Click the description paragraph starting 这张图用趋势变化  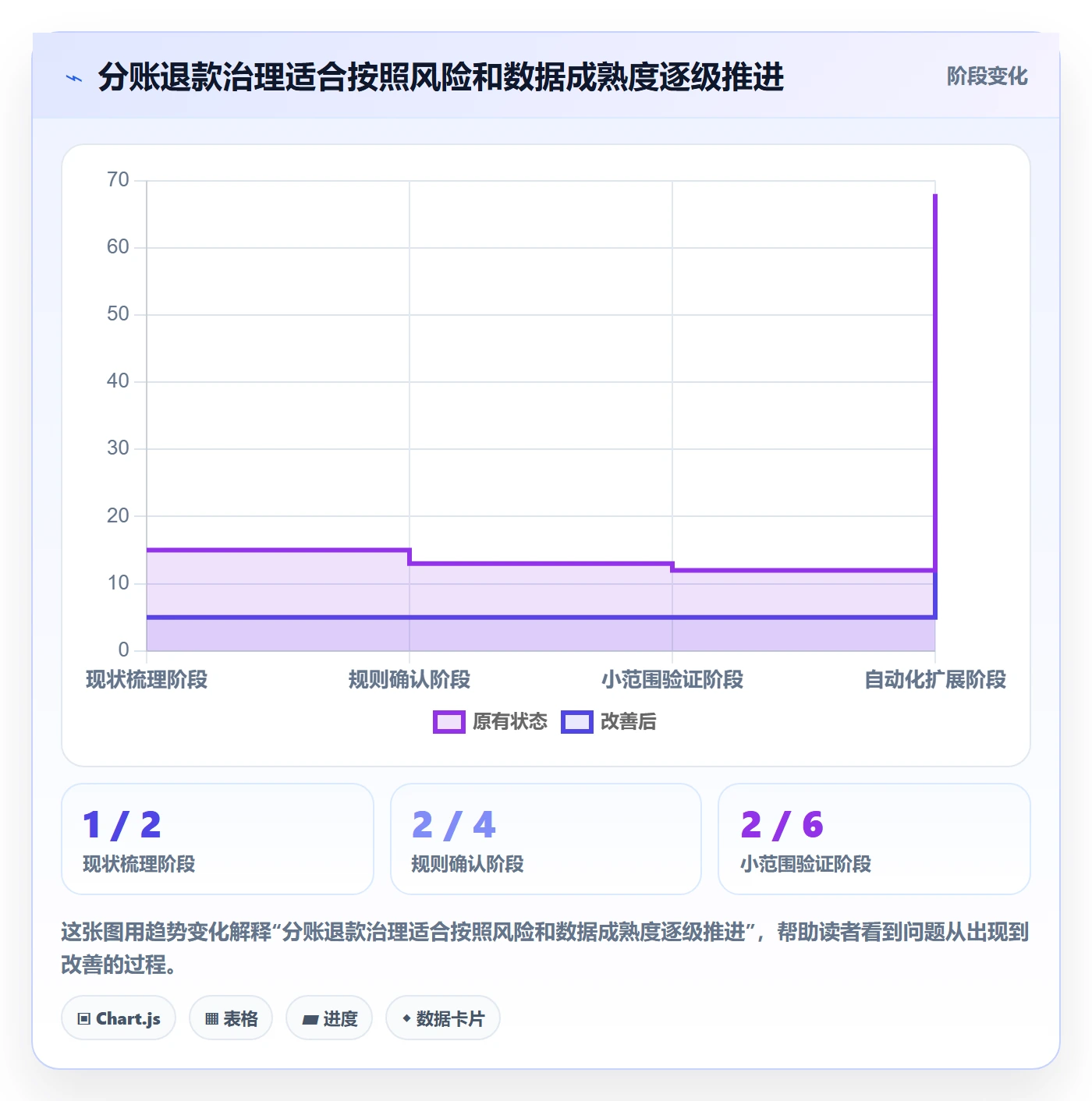point(545,948)
